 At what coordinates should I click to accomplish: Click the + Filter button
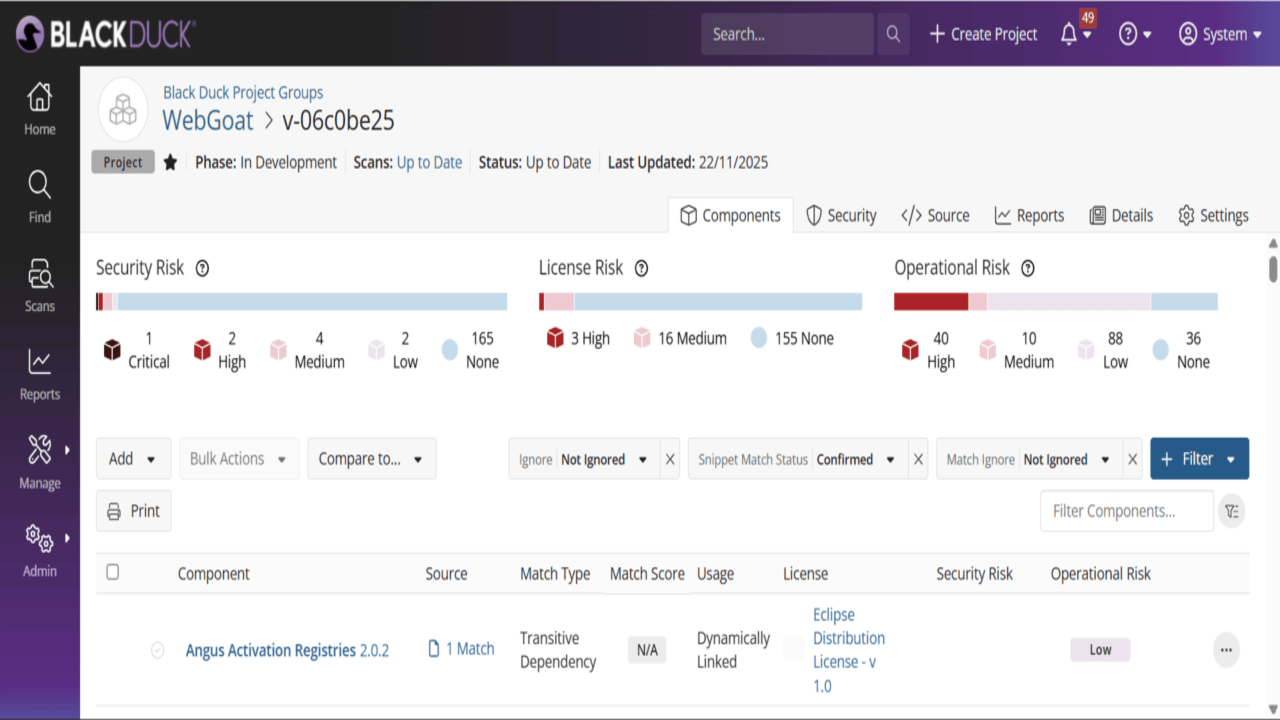pyautogui.click(x=1199, y=459)
